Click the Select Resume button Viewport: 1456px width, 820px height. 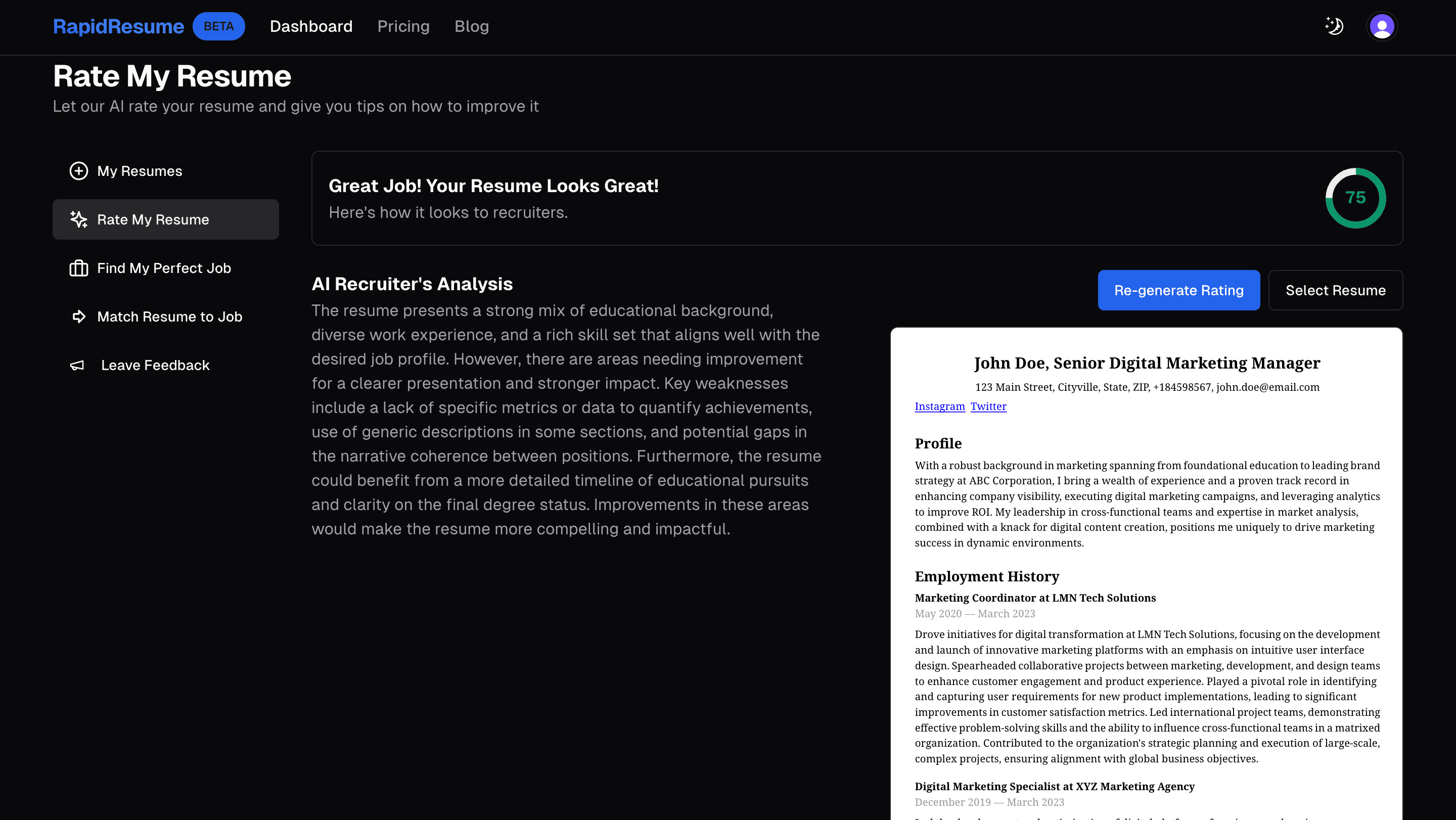pos(1335,290)
